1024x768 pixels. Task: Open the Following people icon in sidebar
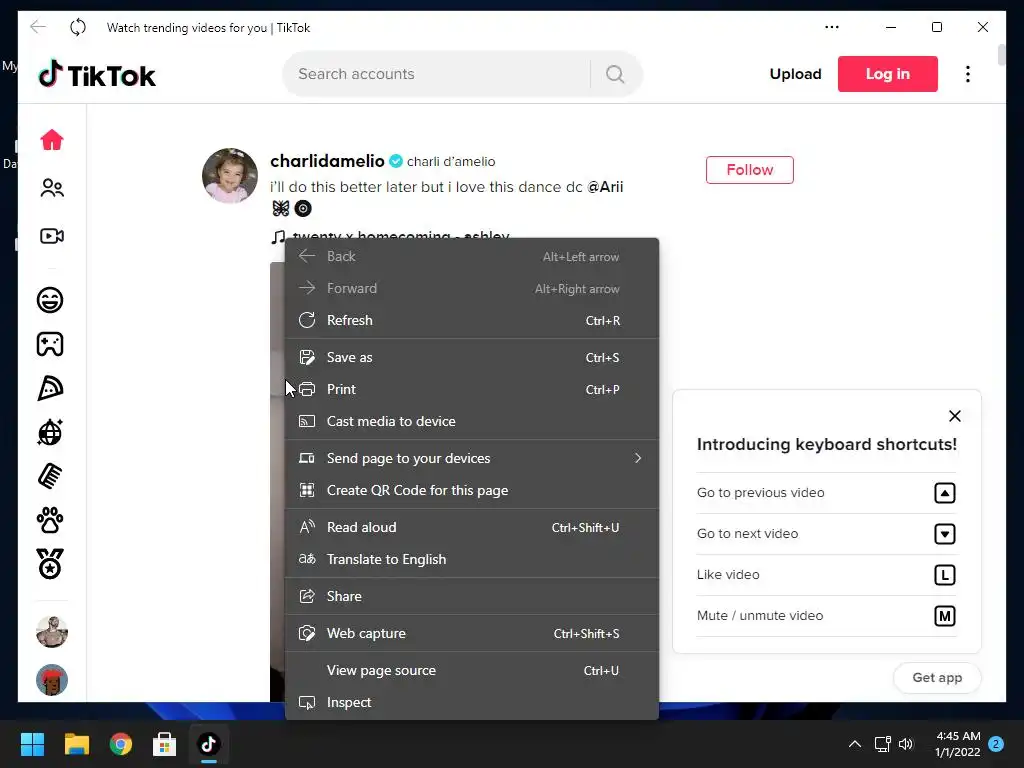(52, 188)
